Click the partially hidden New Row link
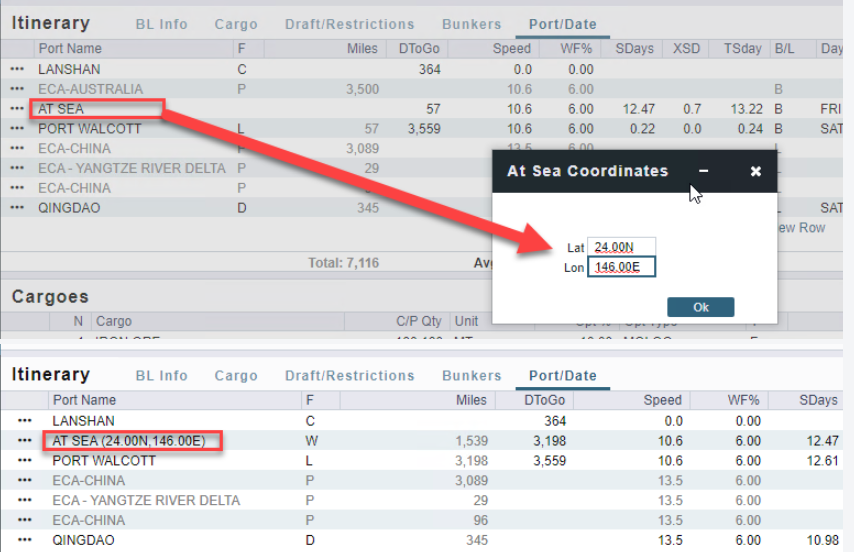Image resolution: width=854 pixels, height=552 pixels. 804,228
